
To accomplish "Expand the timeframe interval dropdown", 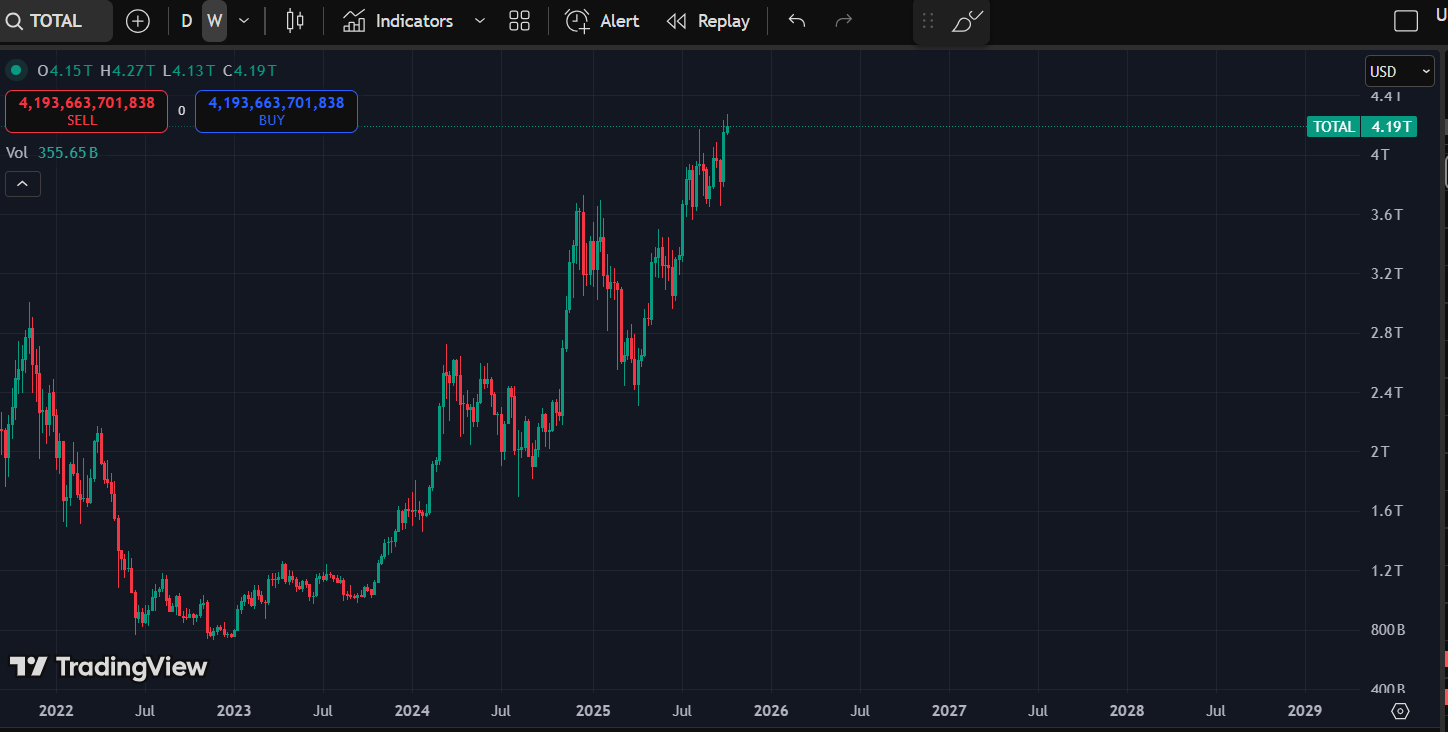I will [x=244, y=21].
